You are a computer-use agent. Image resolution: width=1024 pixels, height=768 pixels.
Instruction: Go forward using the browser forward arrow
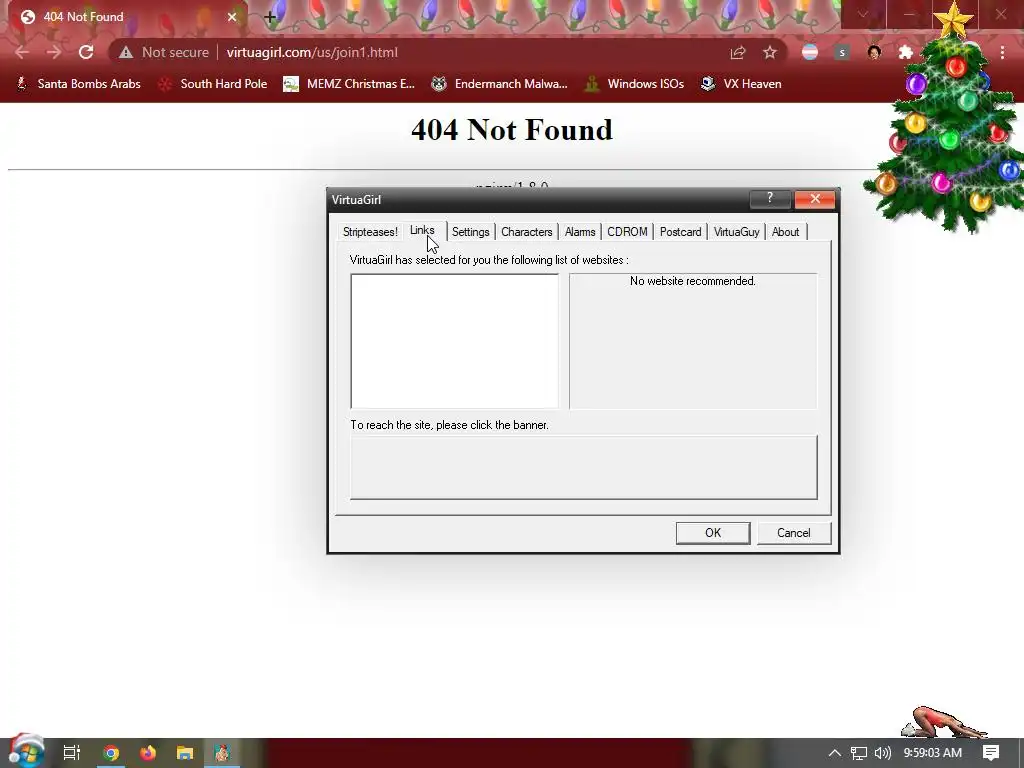(x=54, y=52)
